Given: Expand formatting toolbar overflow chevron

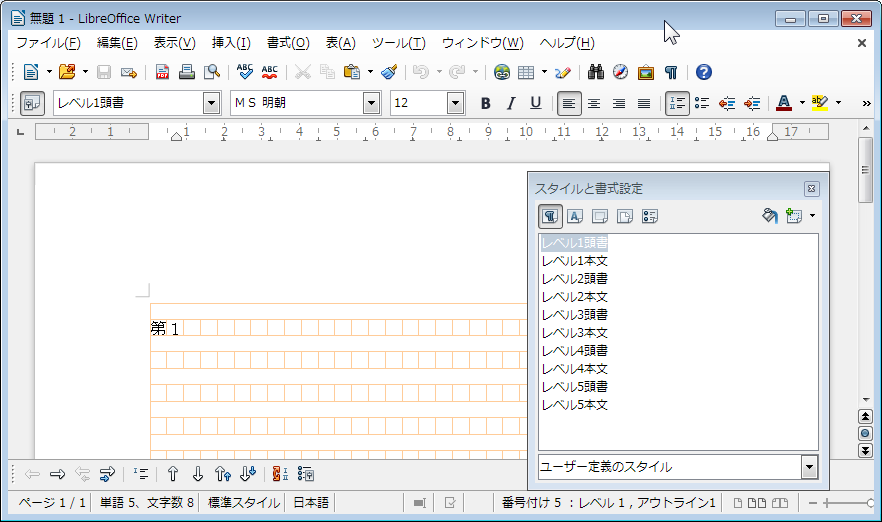Looking at the screenshot, I should (866, 104).
